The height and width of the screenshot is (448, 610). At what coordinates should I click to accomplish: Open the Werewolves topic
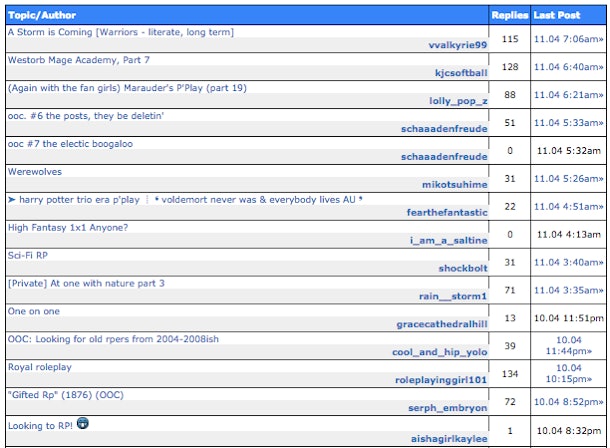35,172
